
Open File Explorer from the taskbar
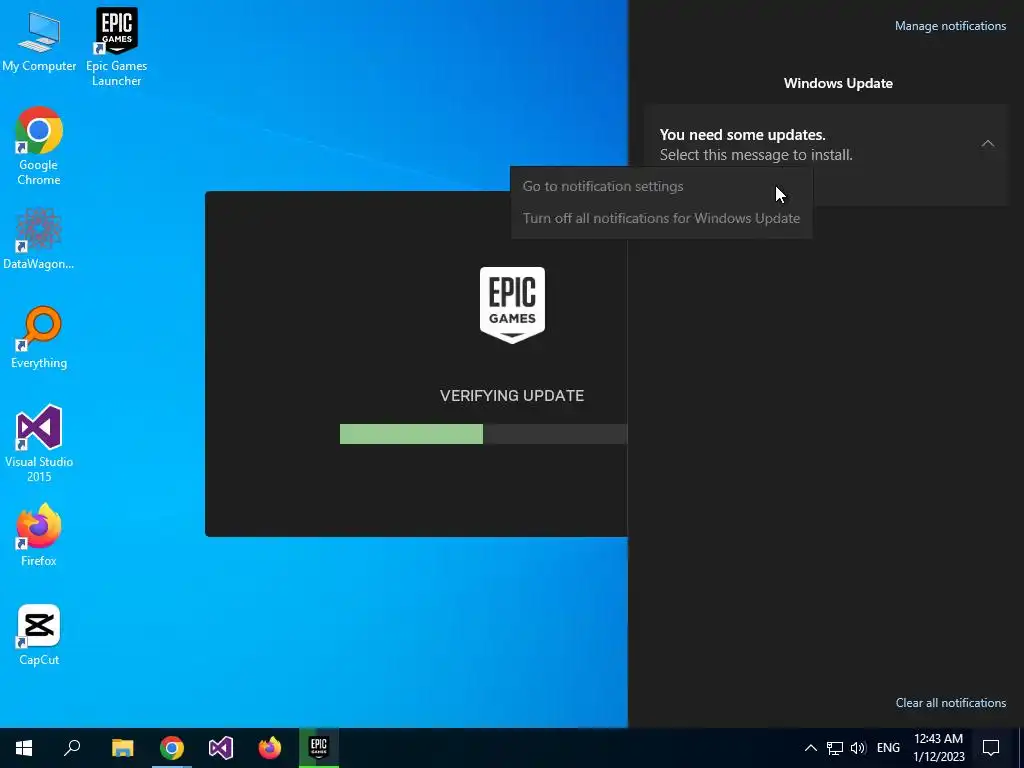pyautogui.click(x=122, y=748)
